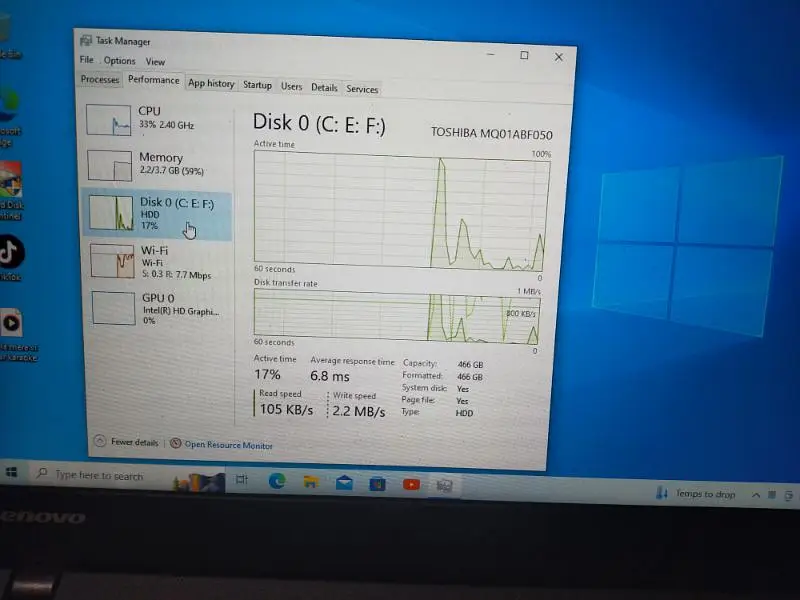Maximize the Task Manager window
Viewport: 800px width, 600px height.
click(524, 55)
